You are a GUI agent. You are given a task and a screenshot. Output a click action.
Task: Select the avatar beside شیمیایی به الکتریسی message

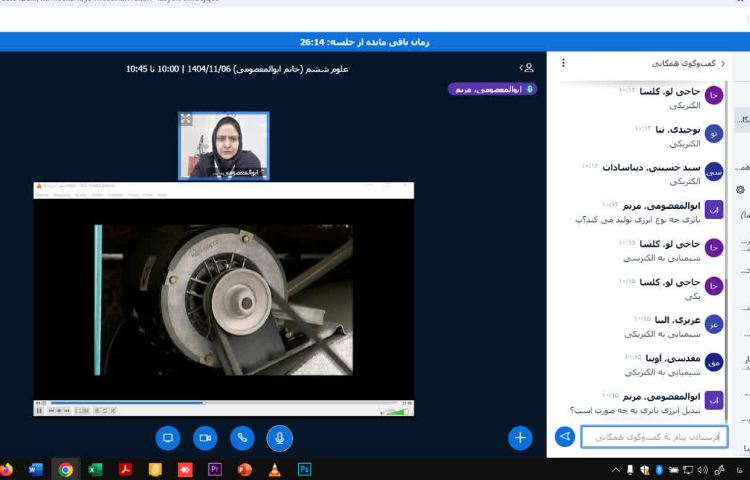click(714, 248)
